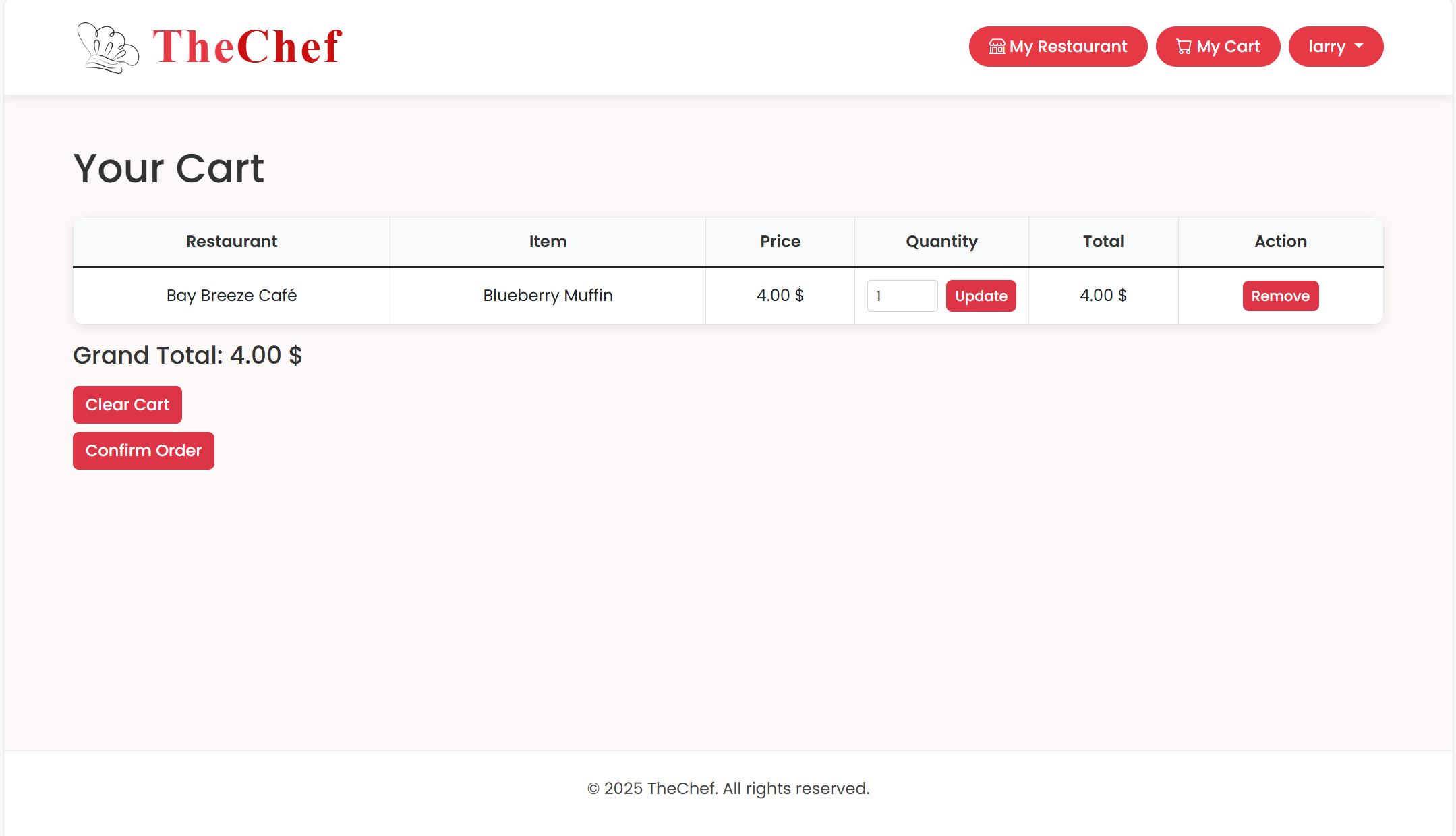Click the Grand Total text
This screenshot has height=836, width=1456.
pyautogui.click(x=187, y=356)
